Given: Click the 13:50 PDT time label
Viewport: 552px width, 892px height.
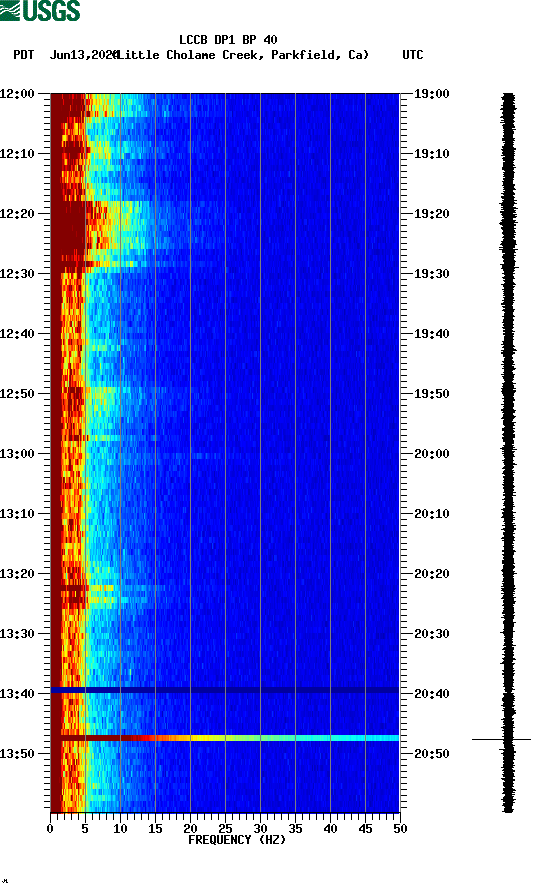Looking at the screenshot, I should click(18, 754).
